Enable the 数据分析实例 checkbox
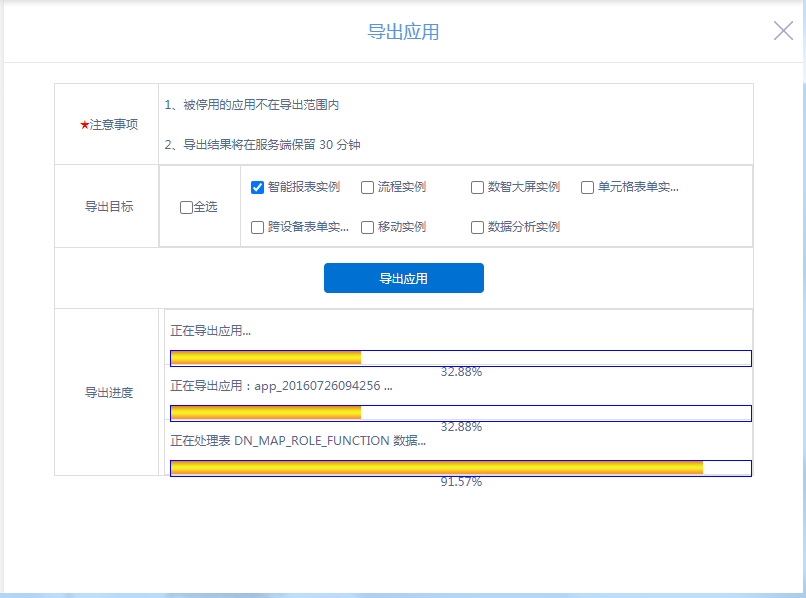This screenshot has height=598, width=806. (x=478, y=227)
